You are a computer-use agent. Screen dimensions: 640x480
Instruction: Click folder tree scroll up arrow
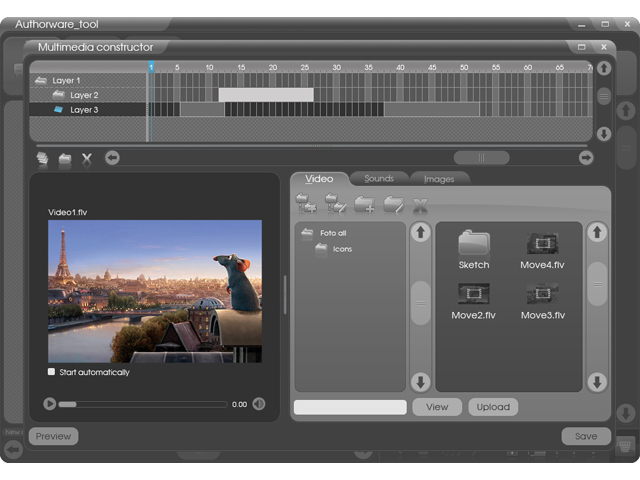pyautogui.click(x=420, y=233)
